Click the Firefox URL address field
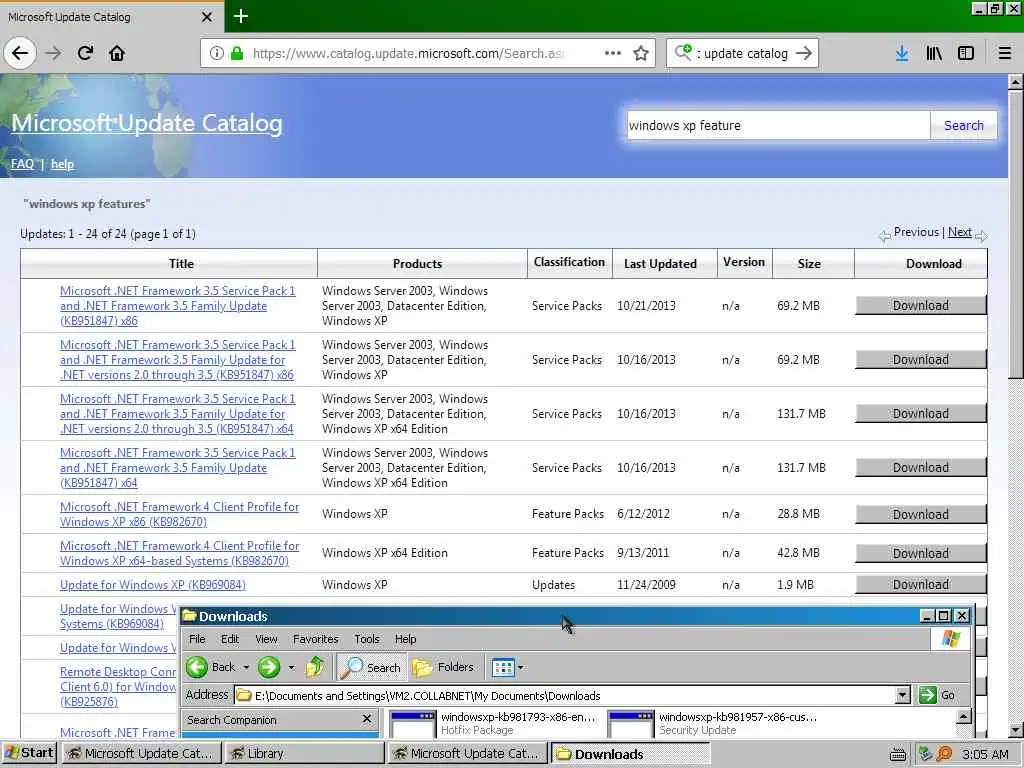 (408, 53)
